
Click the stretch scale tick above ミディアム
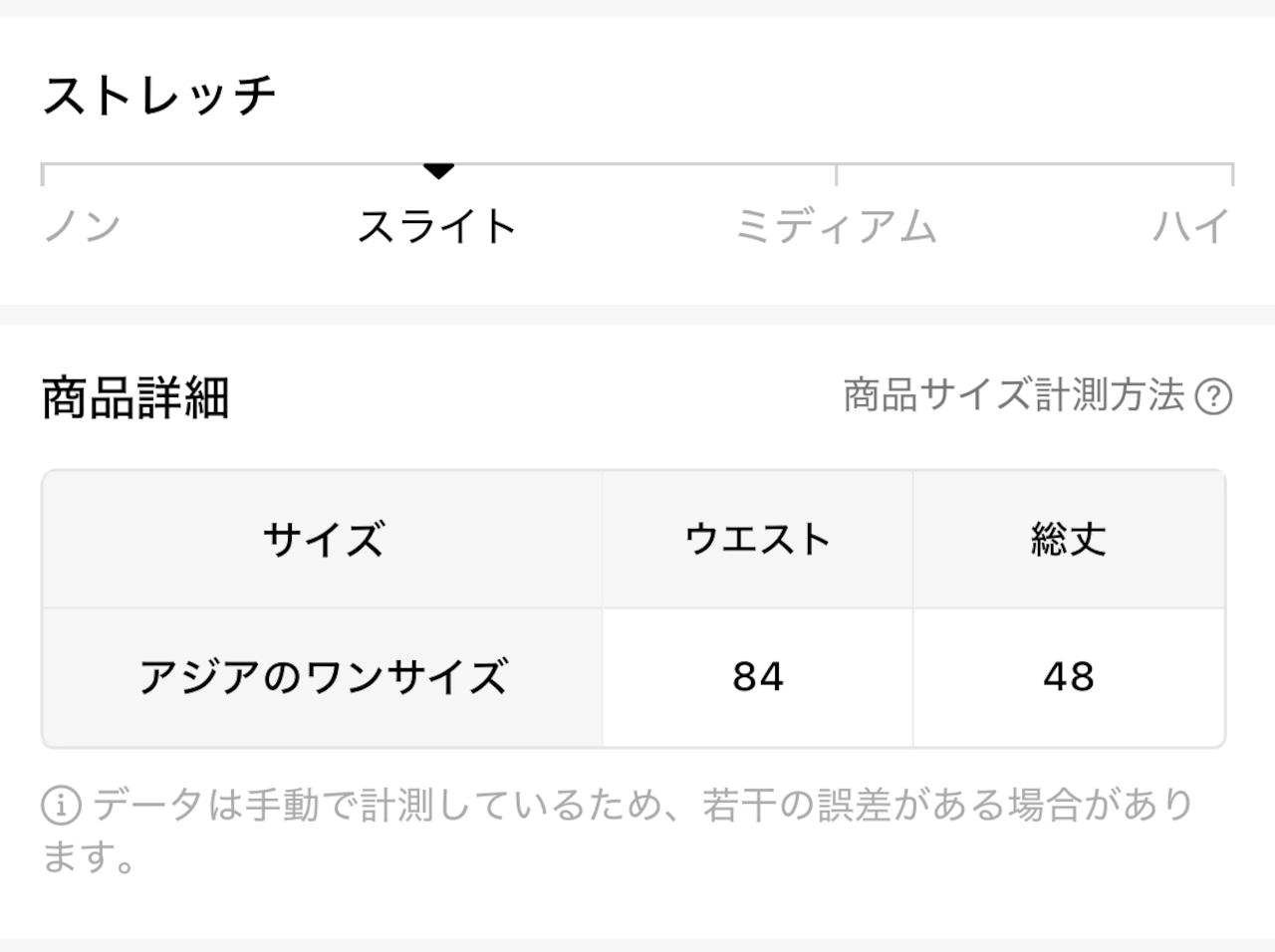click(x=836, y=175)
